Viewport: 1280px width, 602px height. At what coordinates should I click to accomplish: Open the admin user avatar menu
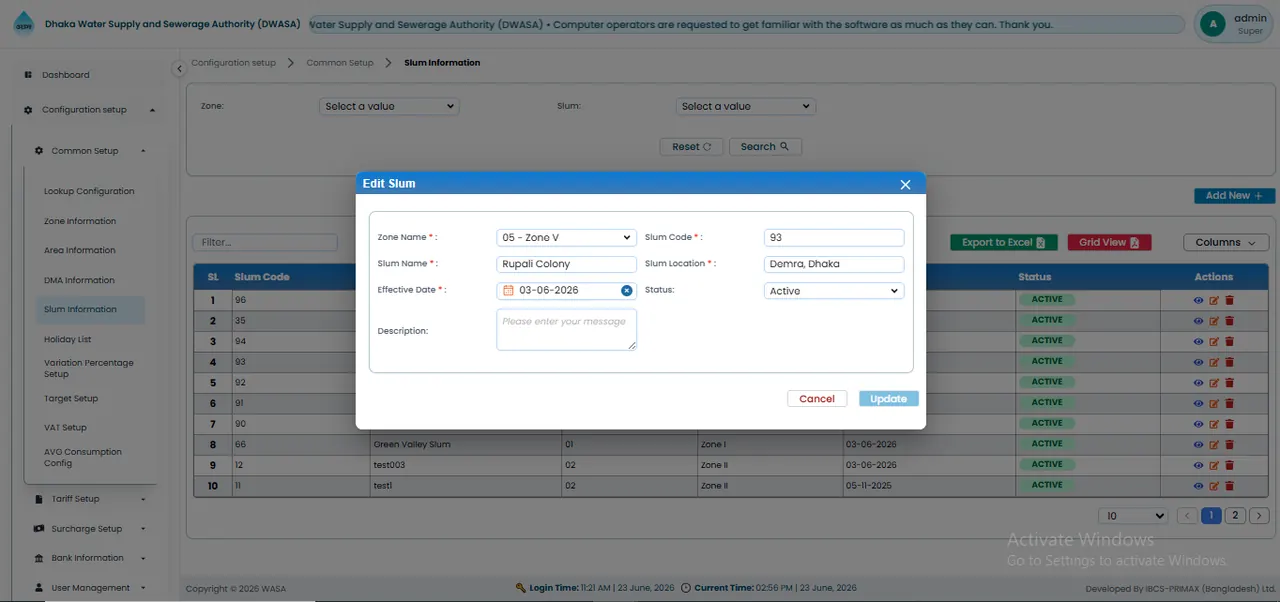point(1213,24)
